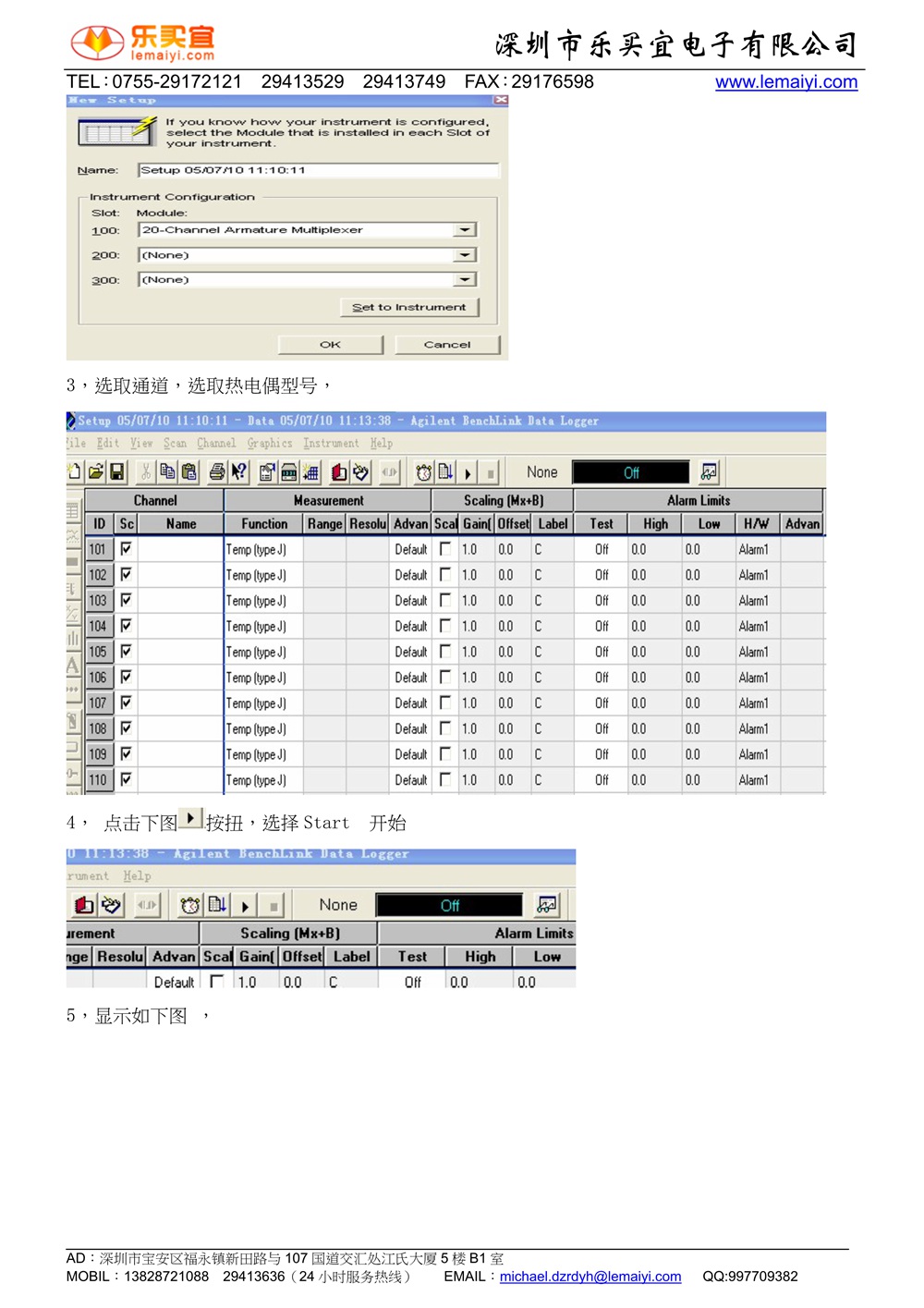Click the Cut scissors toolbar icon

146,472
